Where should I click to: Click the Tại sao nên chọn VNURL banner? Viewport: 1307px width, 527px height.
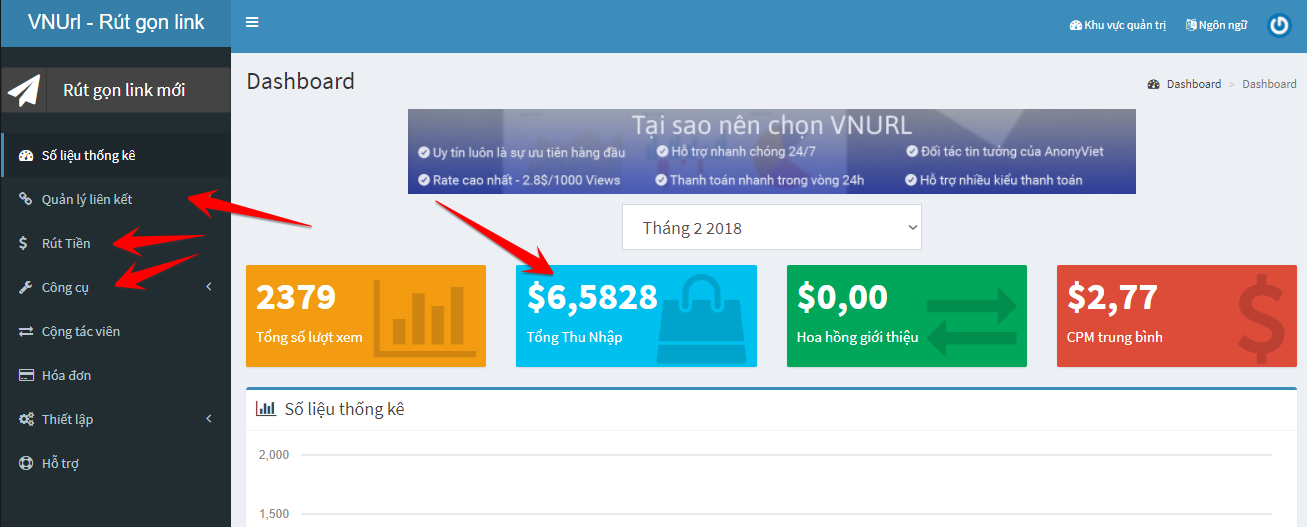771,151
